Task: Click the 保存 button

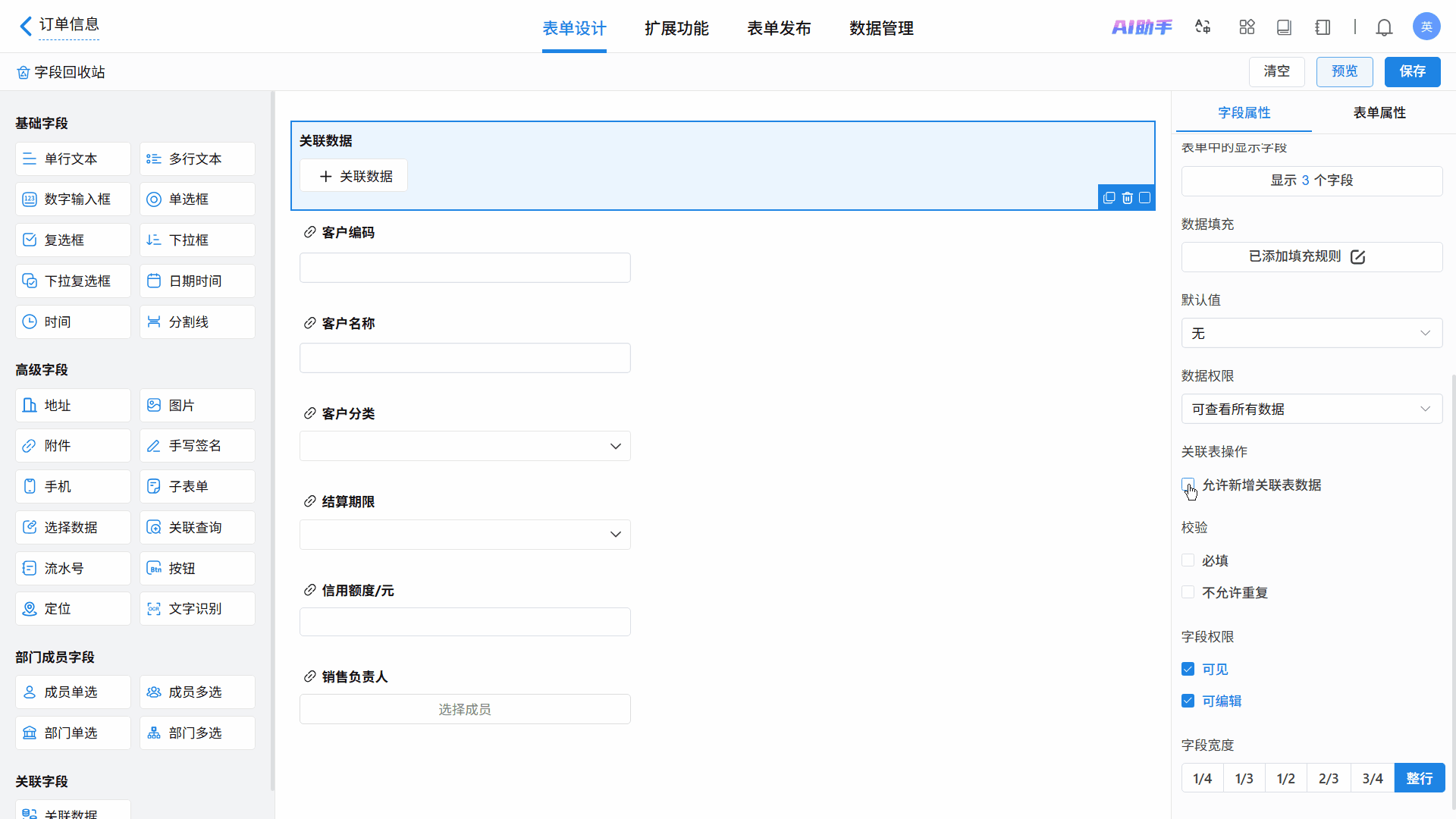Action: [1411, 71]
